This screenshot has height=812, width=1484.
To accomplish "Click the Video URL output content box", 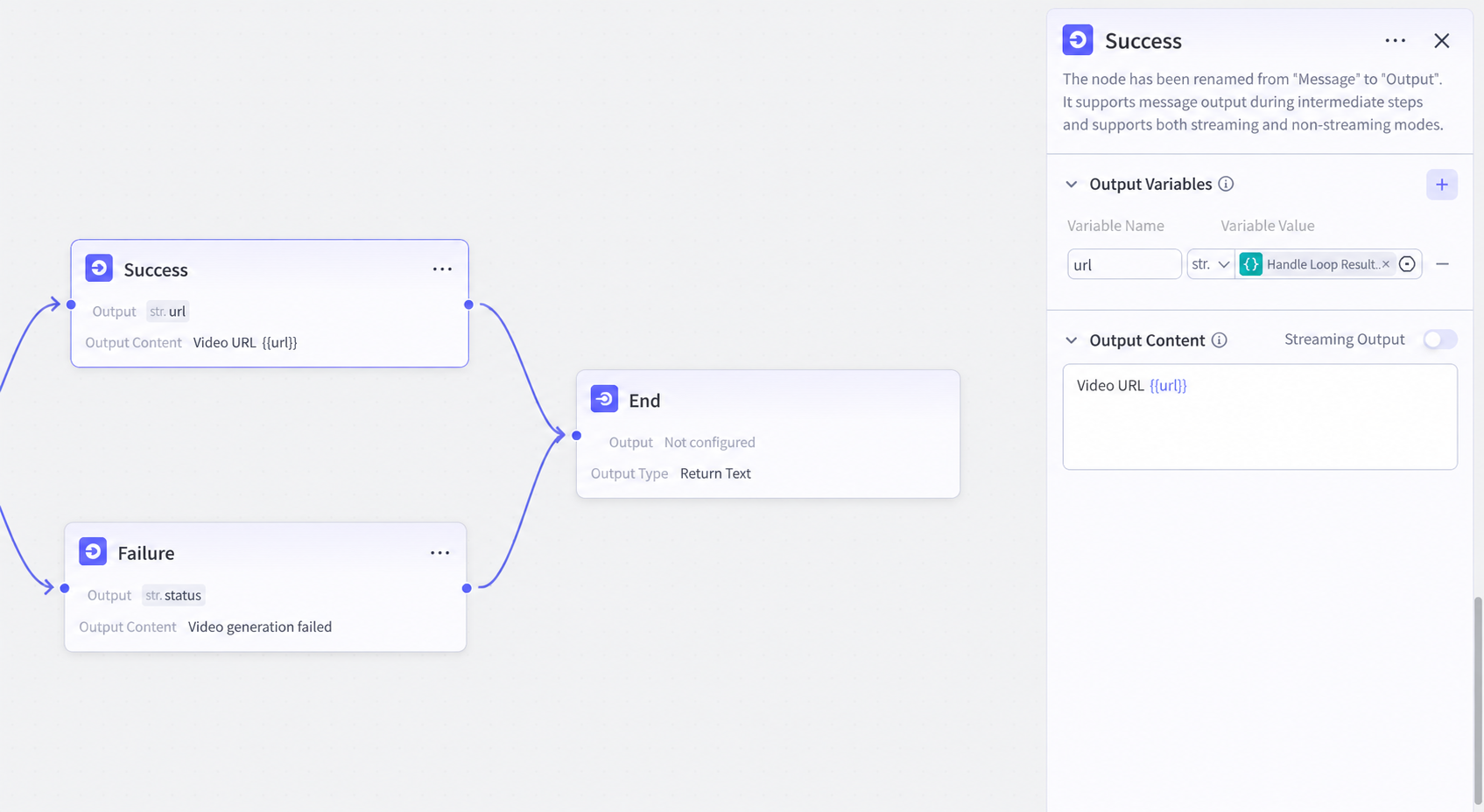I will click(x=1260, y=417).
